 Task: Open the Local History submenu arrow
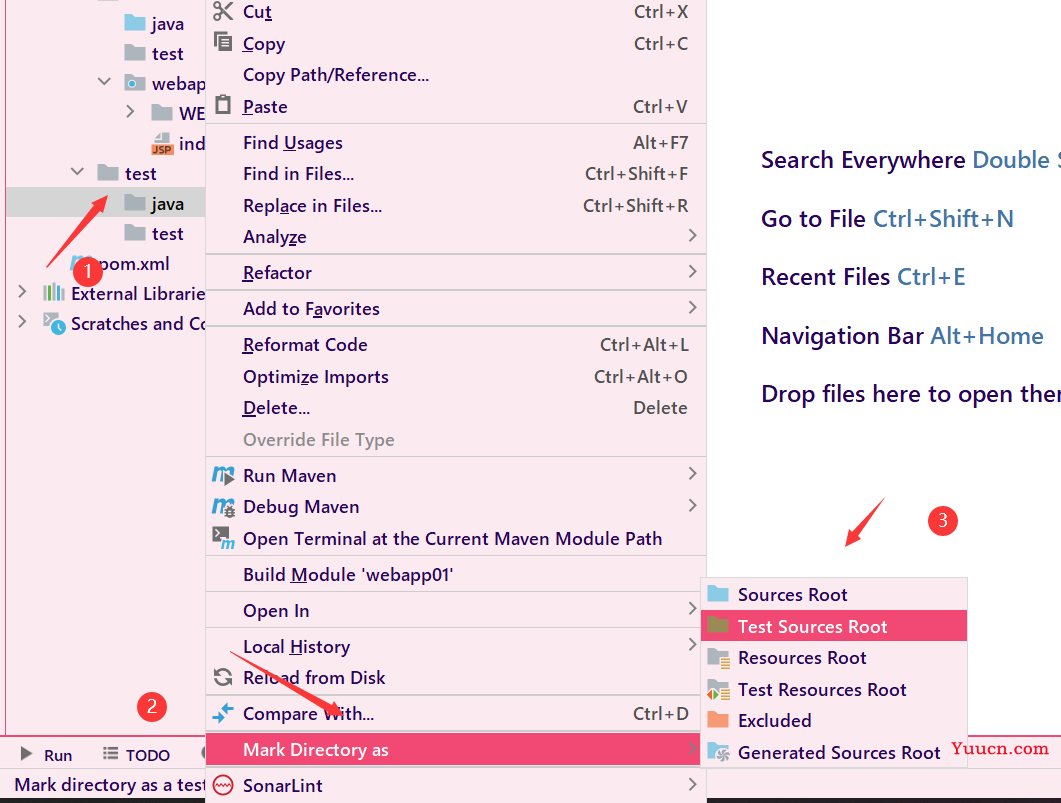click(x=692, y=645)
